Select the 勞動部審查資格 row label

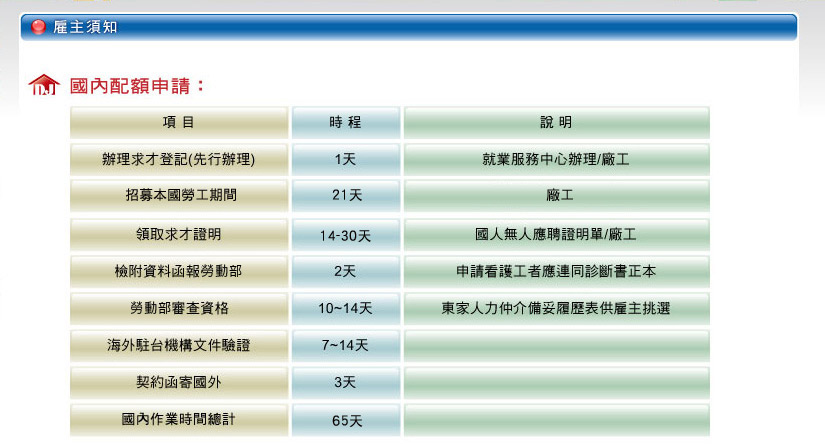(178, 309)
